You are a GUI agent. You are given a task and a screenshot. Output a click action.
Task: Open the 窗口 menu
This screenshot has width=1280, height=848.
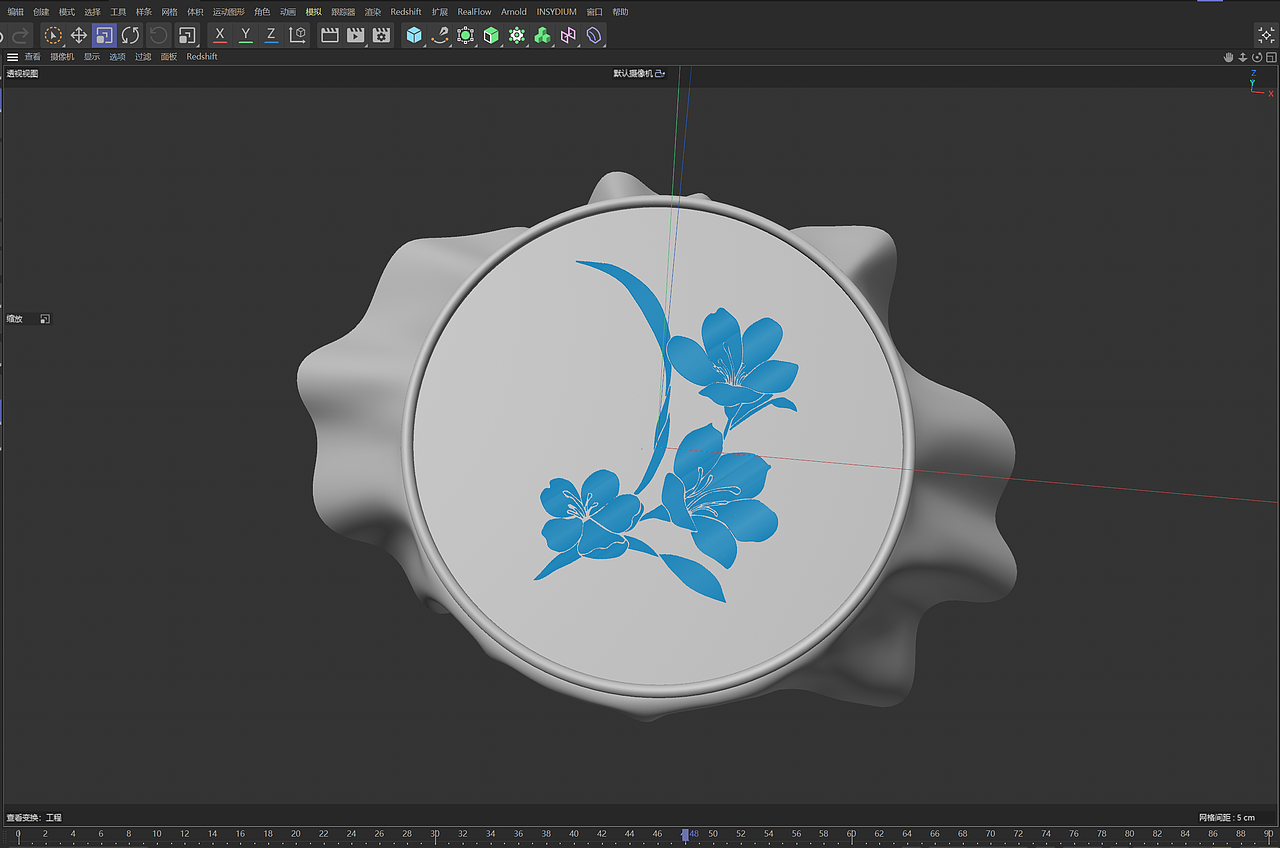(x=595, y=12)
